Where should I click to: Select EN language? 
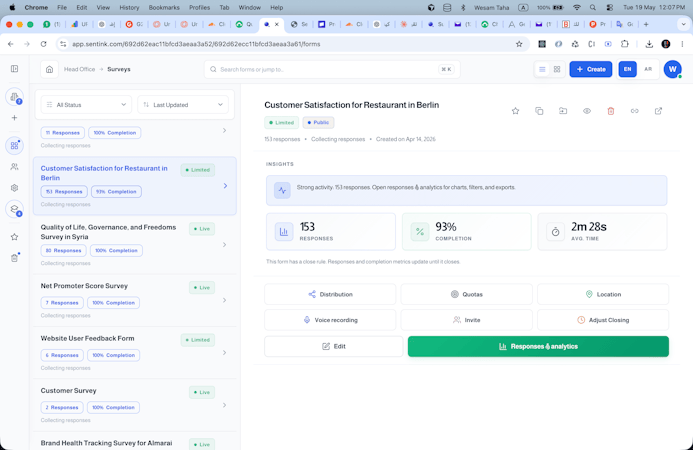[x=628, y=69]
